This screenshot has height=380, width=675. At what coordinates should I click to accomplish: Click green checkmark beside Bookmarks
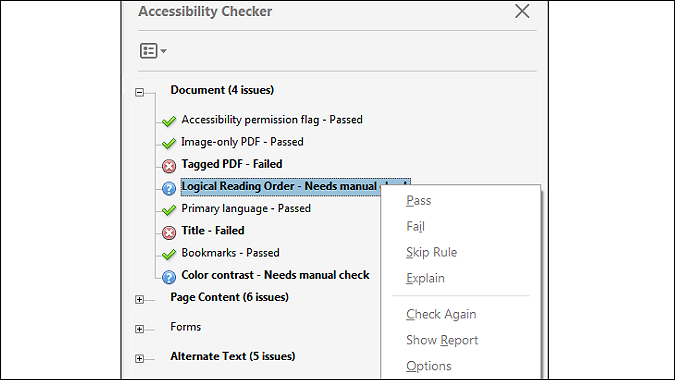click(169, 254)
